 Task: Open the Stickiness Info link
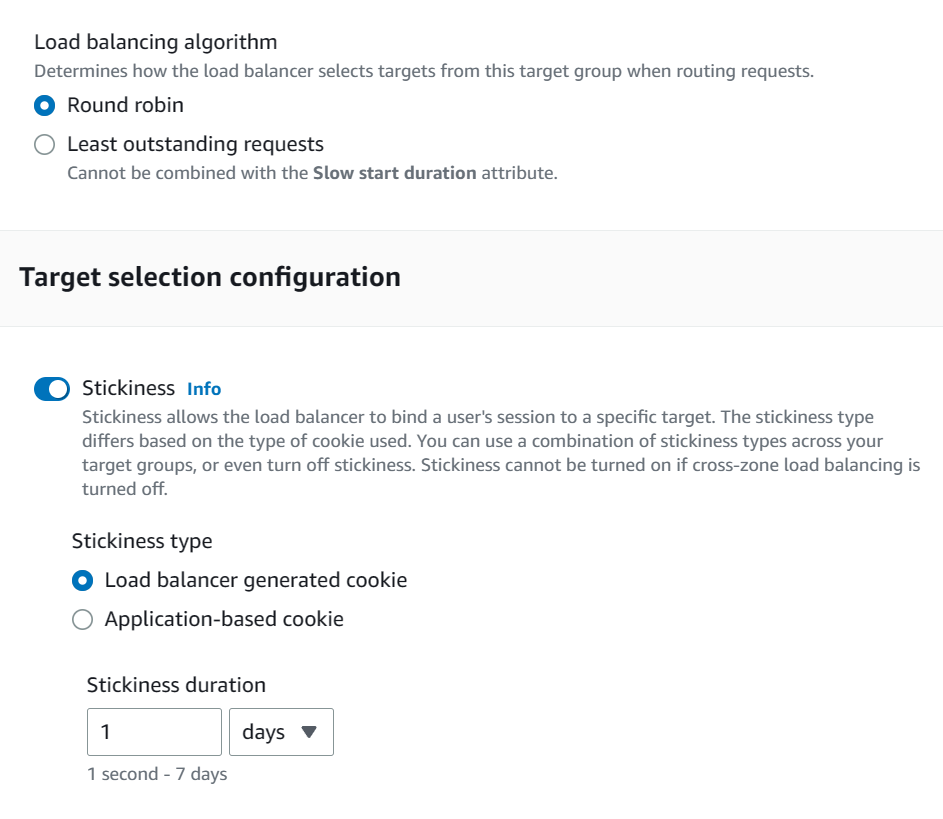coord(204,389)
